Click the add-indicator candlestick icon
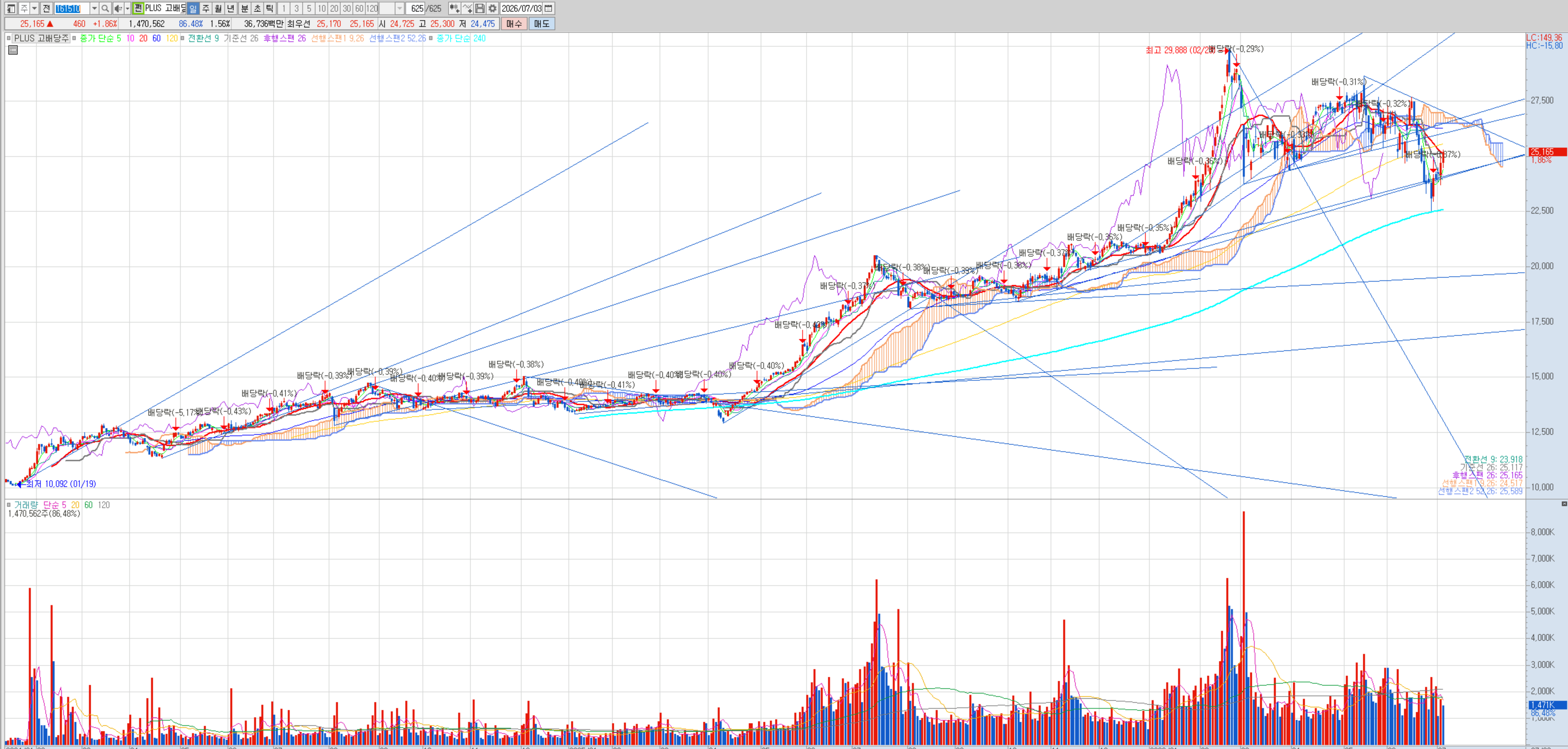Screen dimensions: 1568x749 (454, 8)
